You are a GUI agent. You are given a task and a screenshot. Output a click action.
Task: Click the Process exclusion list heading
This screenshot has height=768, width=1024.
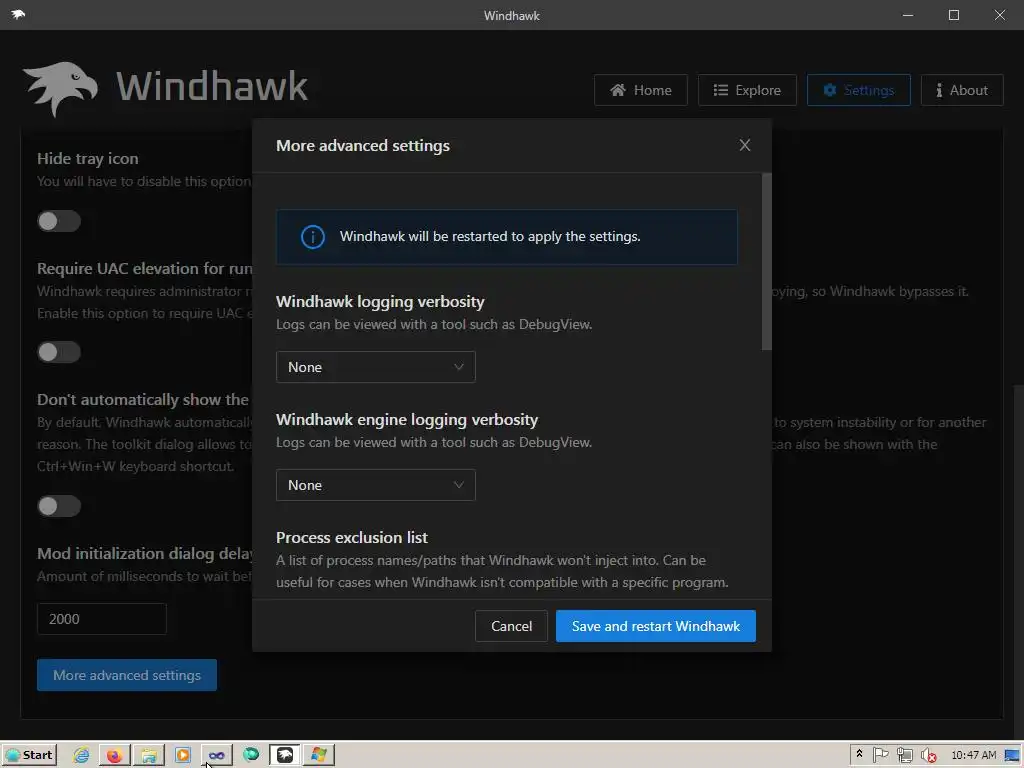[x=352, y=537]
